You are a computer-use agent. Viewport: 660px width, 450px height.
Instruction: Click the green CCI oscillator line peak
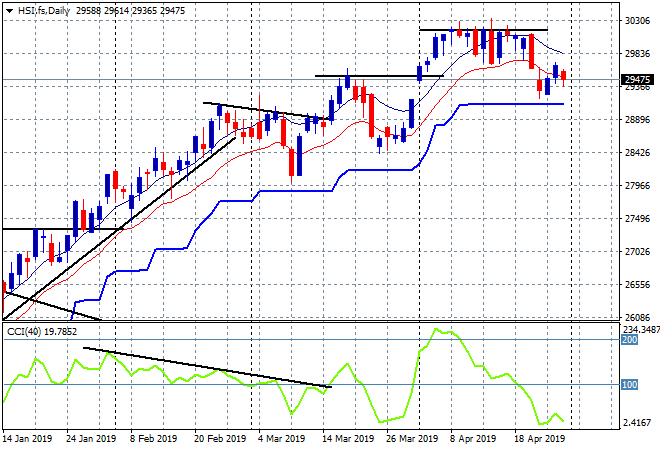(436, 329)
